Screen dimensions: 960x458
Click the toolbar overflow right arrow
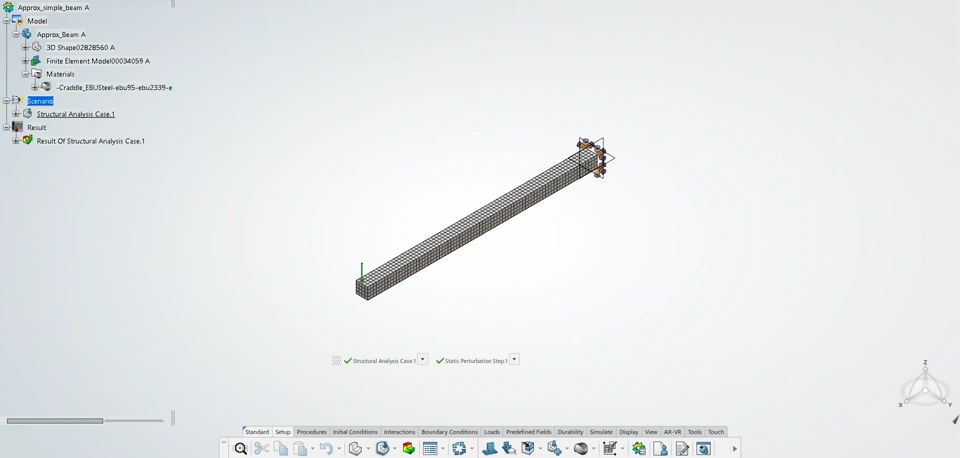[735, 449]
